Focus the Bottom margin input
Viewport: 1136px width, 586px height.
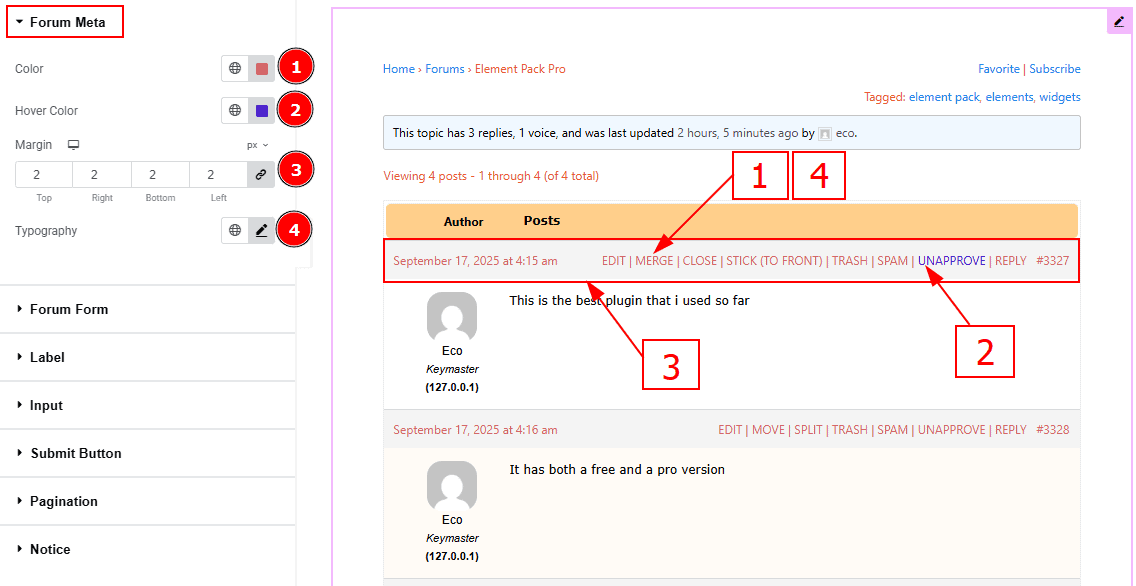[160, 175]
